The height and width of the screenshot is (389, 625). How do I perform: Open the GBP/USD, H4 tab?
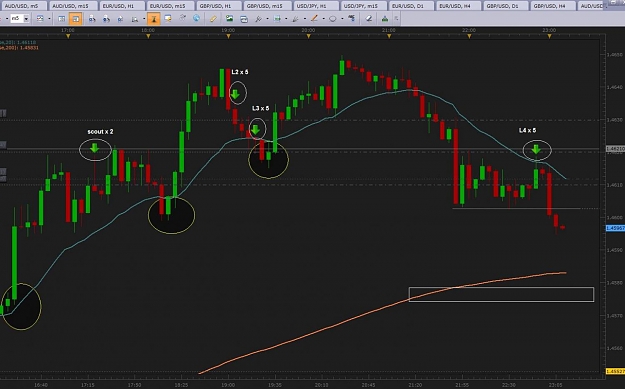[553, 6]
